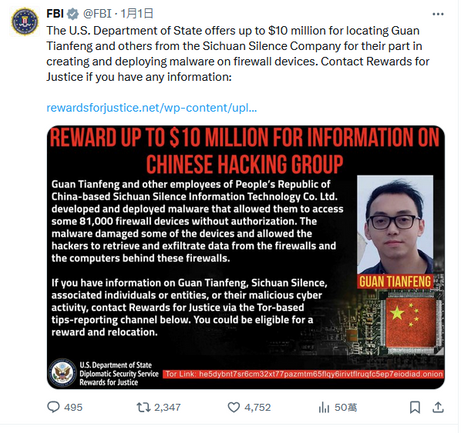Click the repost arrows icon
This screenshot has height=433, width=461.
[x=144, y=407]
